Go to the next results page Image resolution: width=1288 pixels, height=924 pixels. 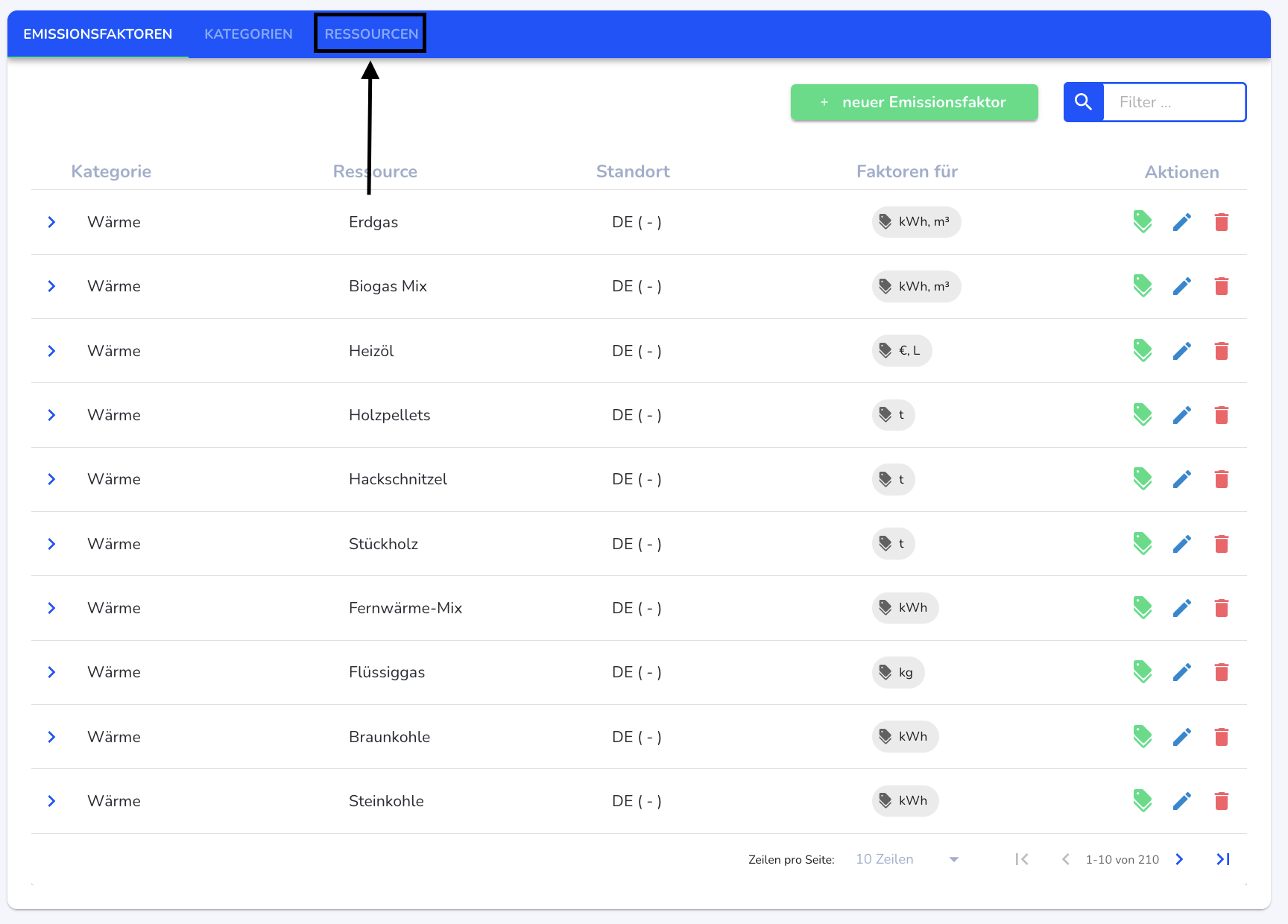pos(1179,859)
